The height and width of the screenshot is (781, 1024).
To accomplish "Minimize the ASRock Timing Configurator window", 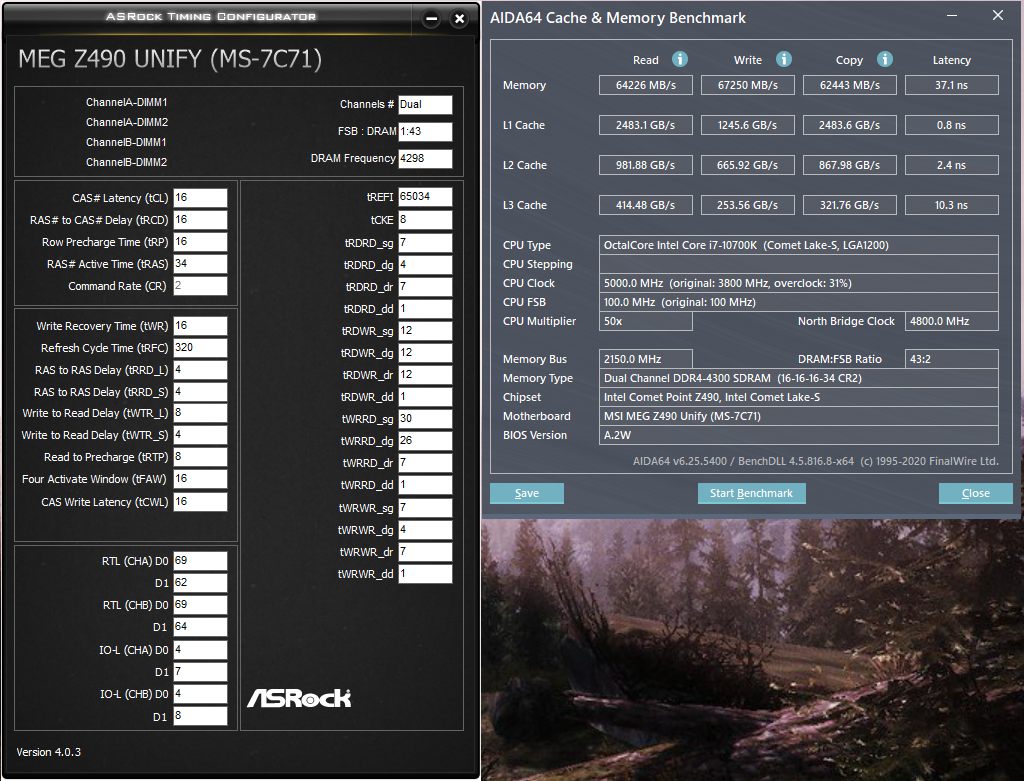I will point(431,19).
